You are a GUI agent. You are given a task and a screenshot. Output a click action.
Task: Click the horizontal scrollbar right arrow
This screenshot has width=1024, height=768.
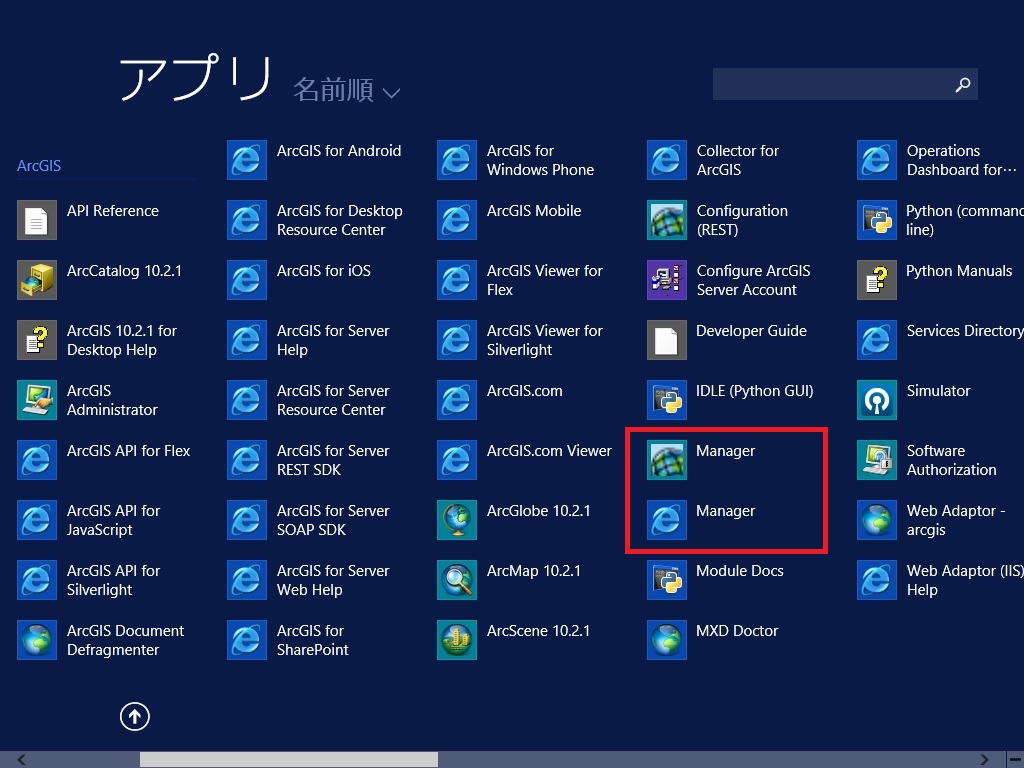984,760
